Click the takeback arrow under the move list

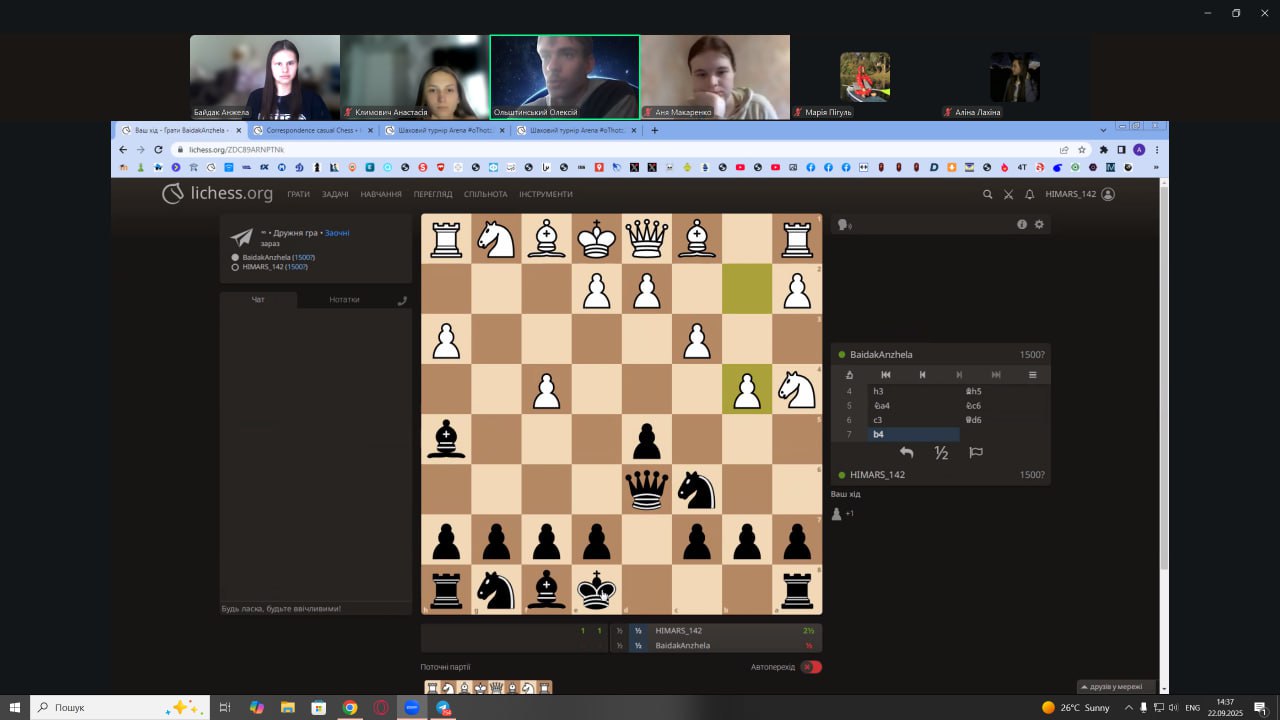[x=906, y=453]
